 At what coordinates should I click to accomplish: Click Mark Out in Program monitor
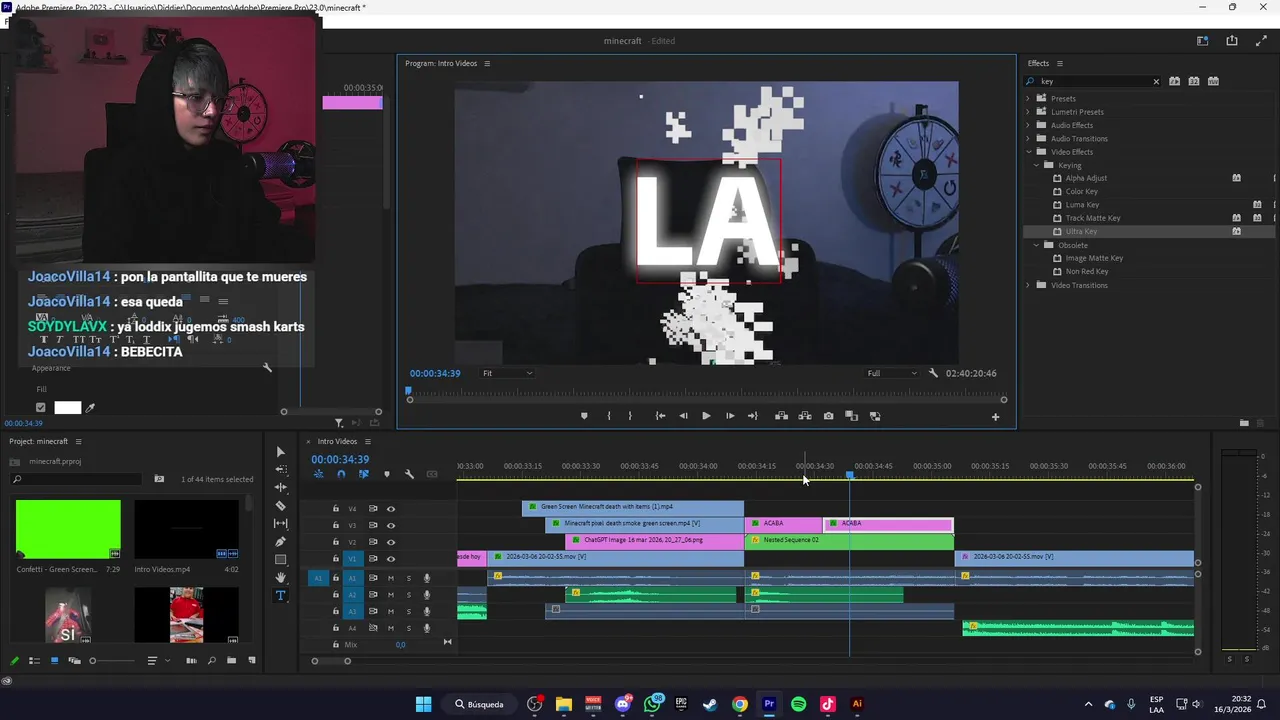click(630, 416)
